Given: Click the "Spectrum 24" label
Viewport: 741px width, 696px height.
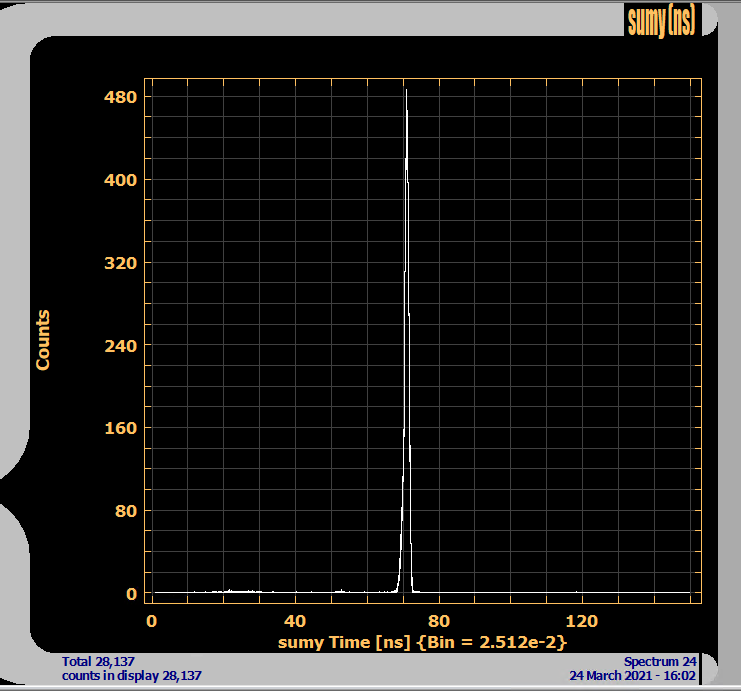Looking at the screenshot, I should tap(660, 662).
